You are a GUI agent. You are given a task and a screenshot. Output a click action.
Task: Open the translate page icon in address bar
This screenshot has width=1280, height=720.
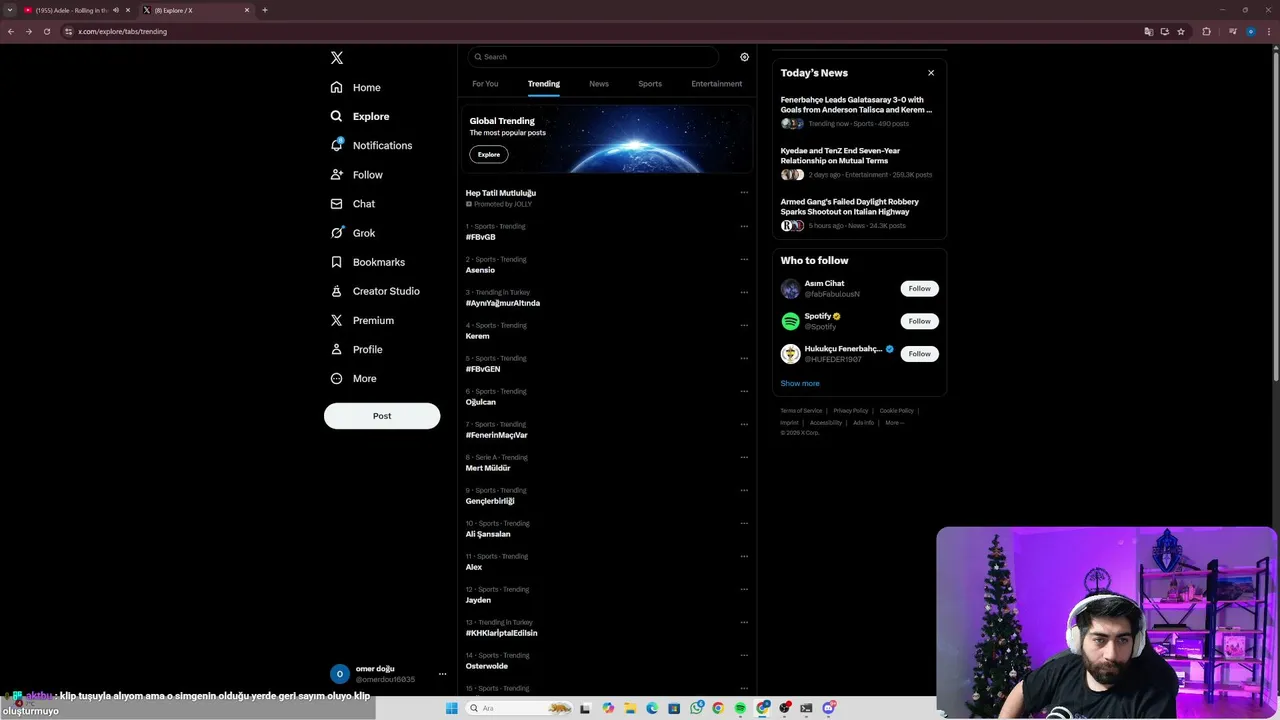1148,31
